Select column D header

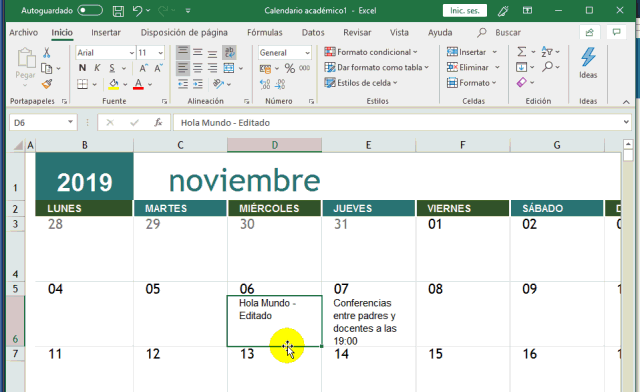275,145
